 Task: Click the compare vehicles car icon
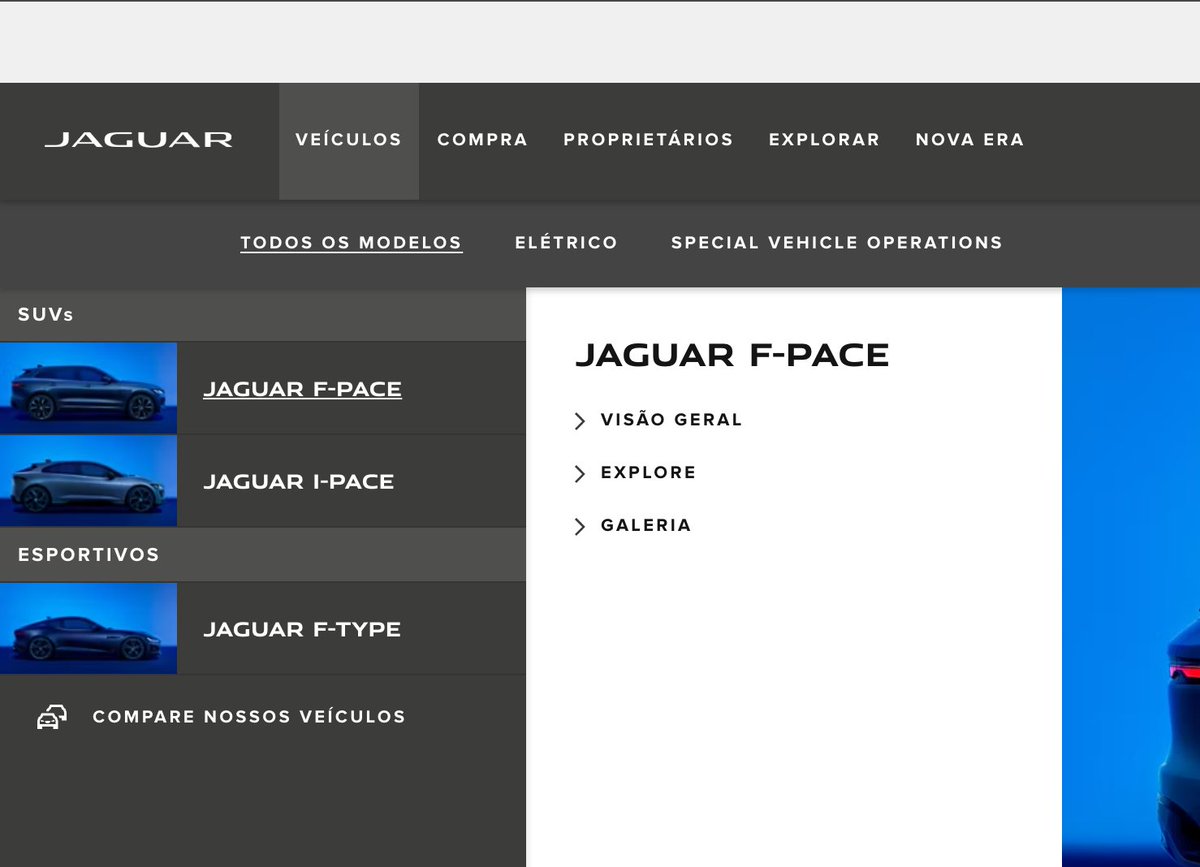click(x=52, y=717)
